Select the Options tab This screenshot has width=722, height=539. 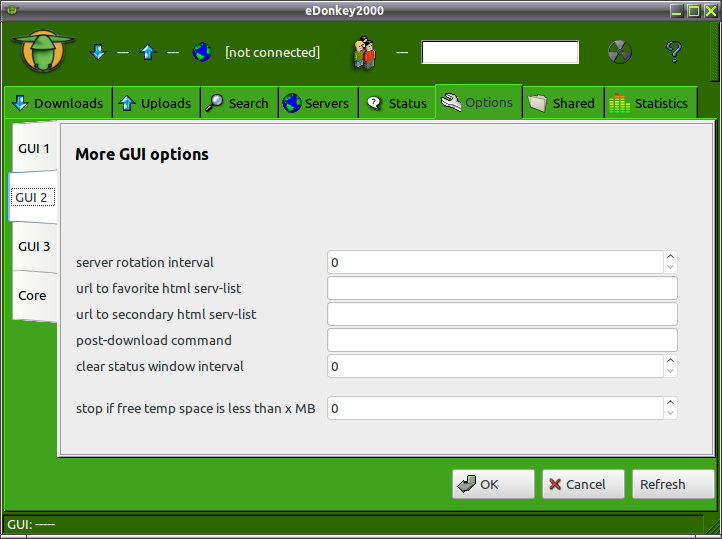point(478,102)
